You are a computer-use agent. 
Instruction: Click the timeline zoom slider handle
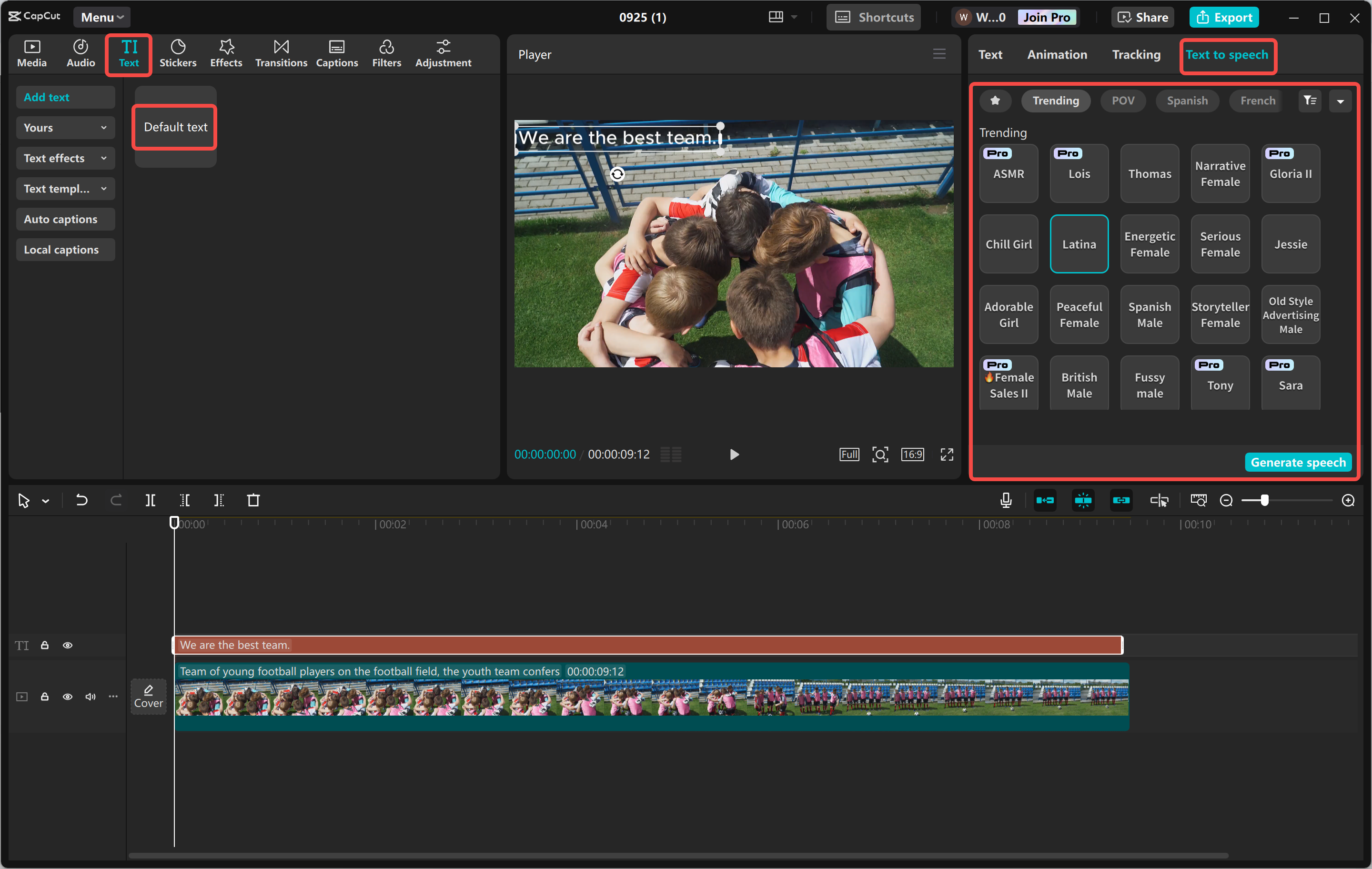point(1264,500)
